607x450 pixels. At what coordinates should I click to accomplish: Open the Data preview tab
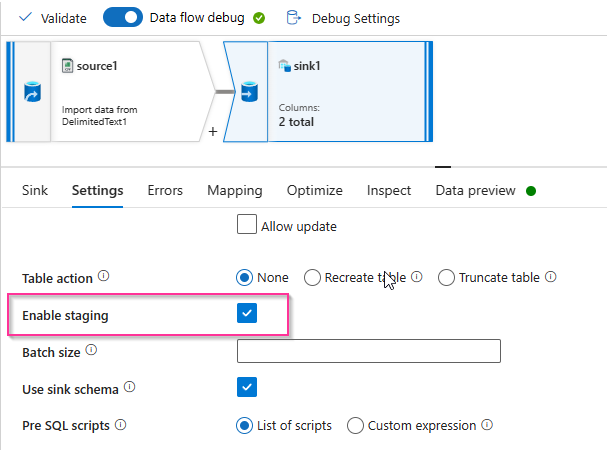click(x=475, y=190)
